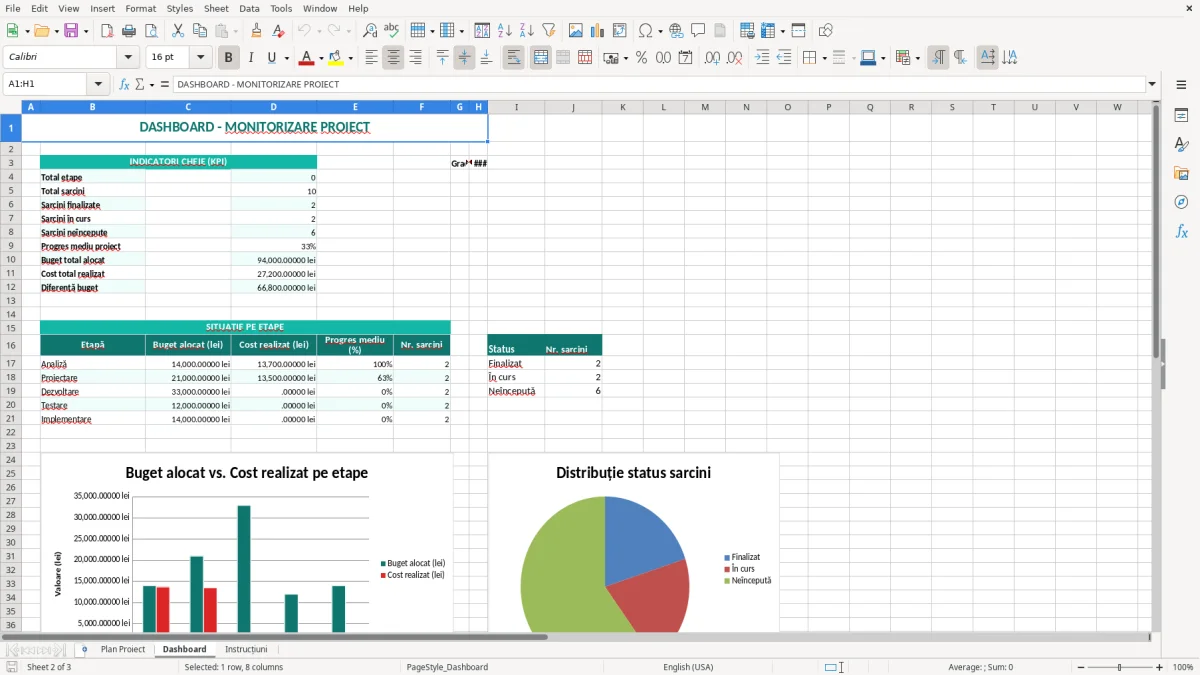Click in the formula input line
1200x675 pixels.
(658, 84)
